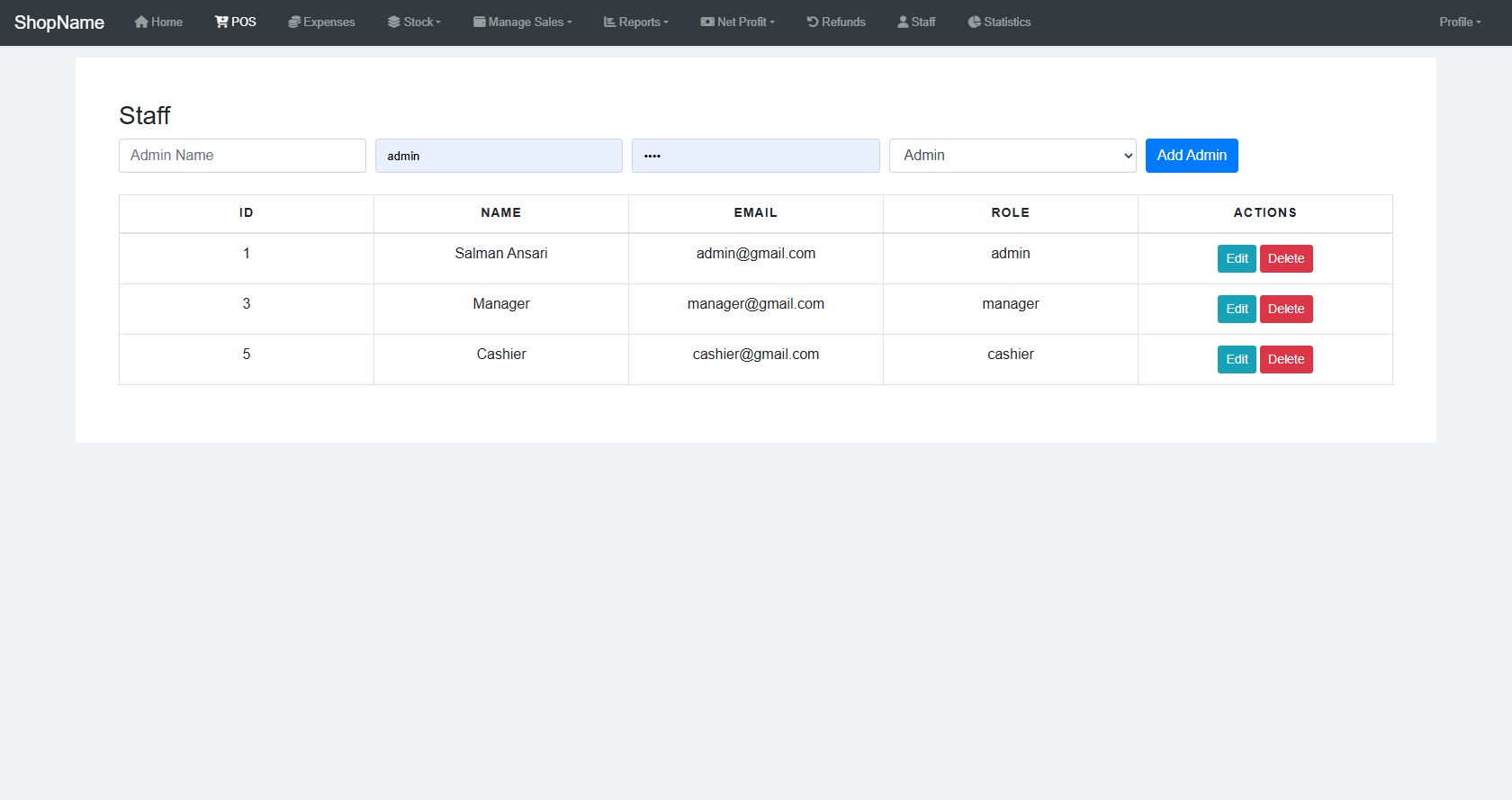1512x800 pixels.
Task: Focus the Admin Name input field
Action: [x=242, y=156]
